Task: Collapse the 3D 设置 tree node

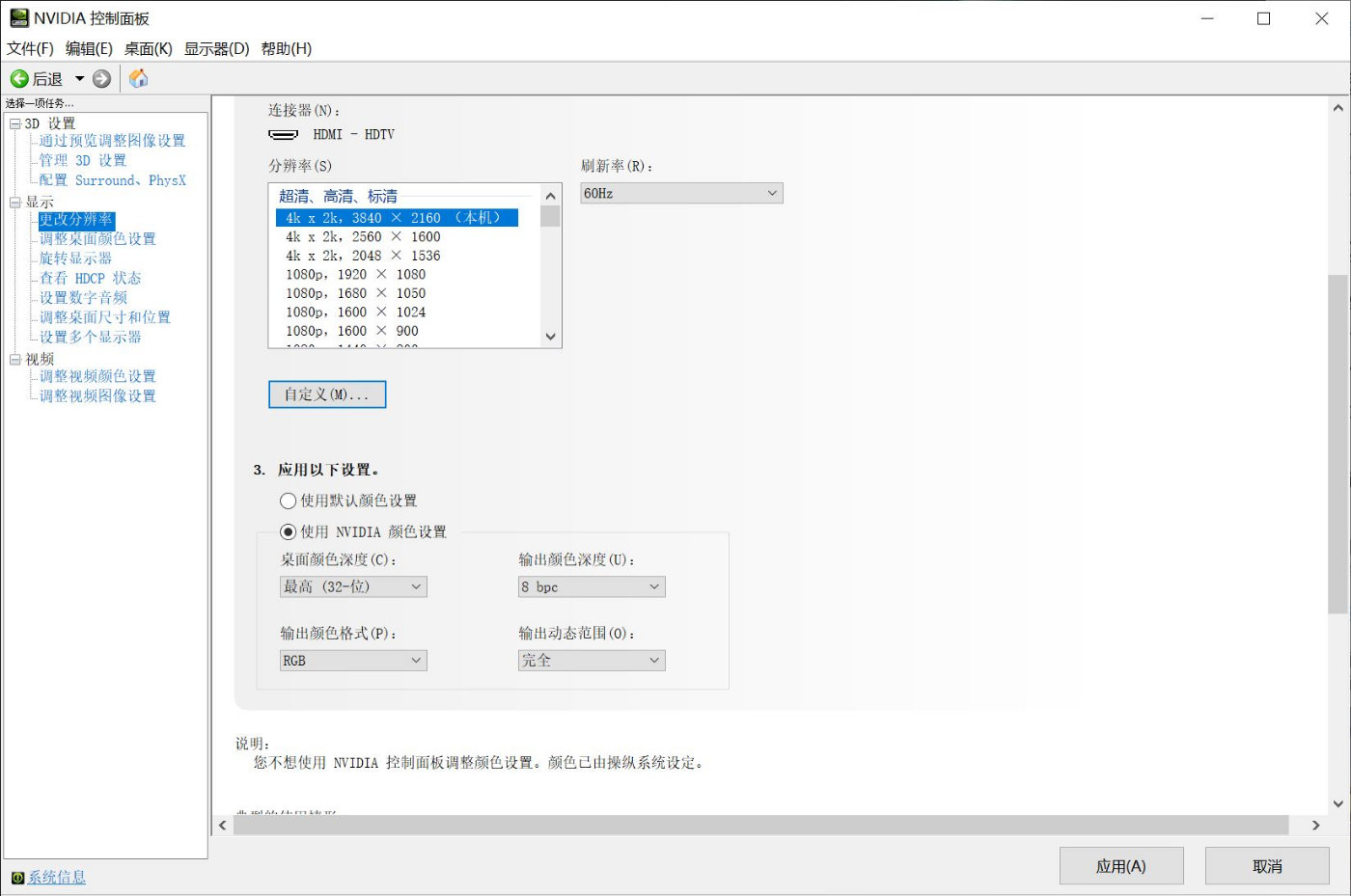Action: point(14,123)
